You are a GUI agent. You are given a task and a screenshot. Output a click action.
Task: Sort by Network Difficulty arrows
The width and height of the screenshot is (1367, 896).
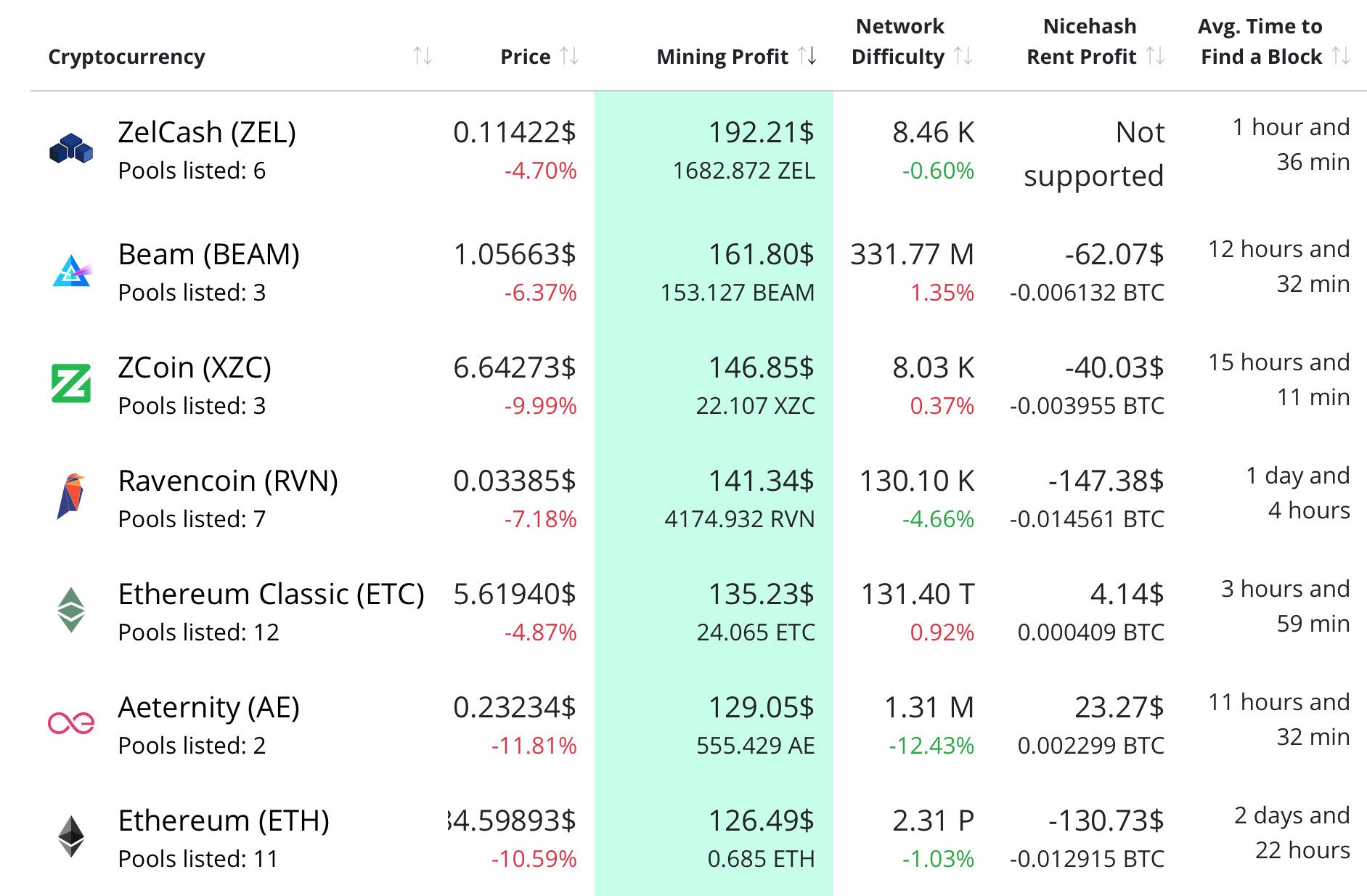tap(963, 56)
